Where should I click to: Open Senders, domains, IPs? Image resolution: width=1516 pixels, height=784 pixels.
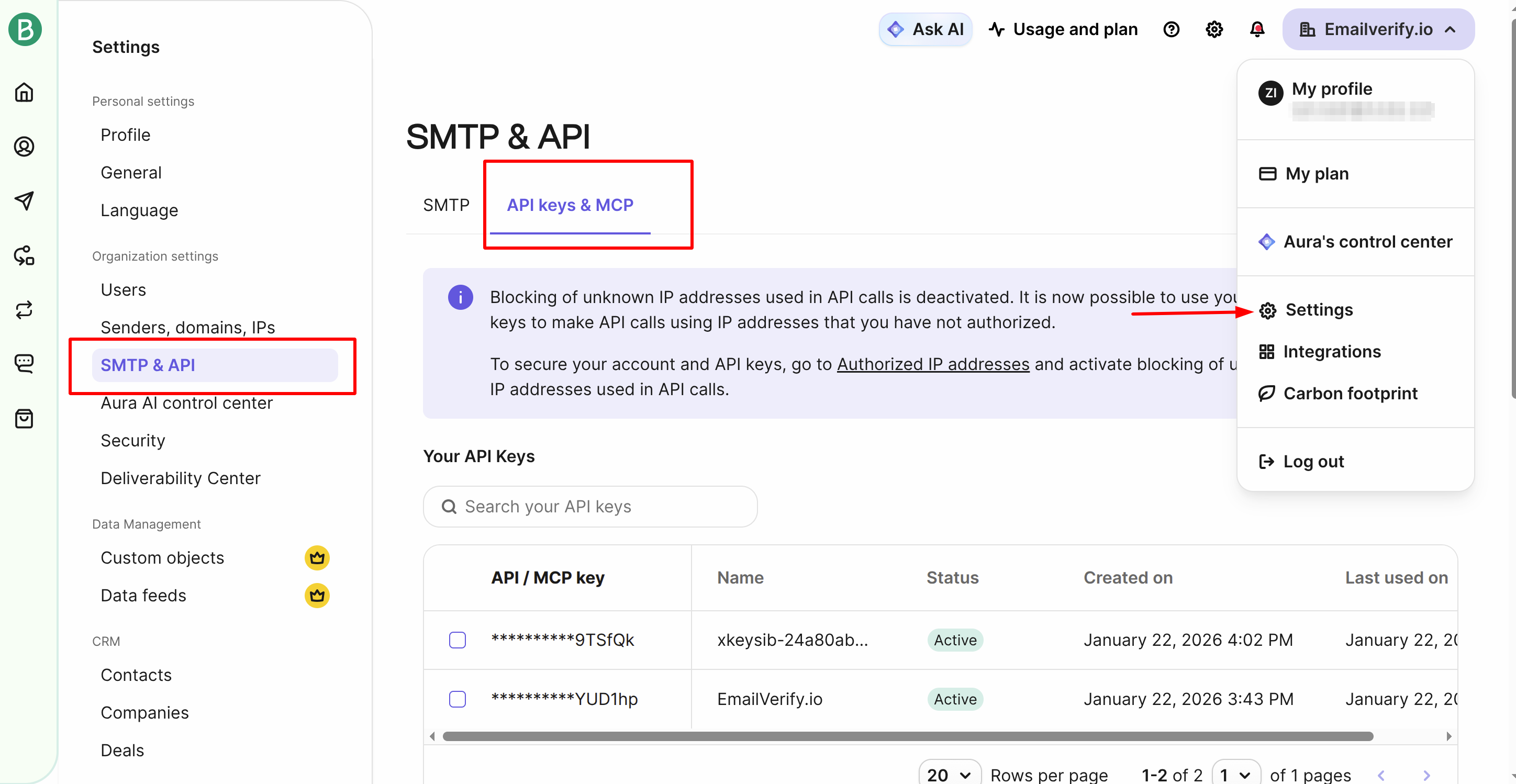188,327
